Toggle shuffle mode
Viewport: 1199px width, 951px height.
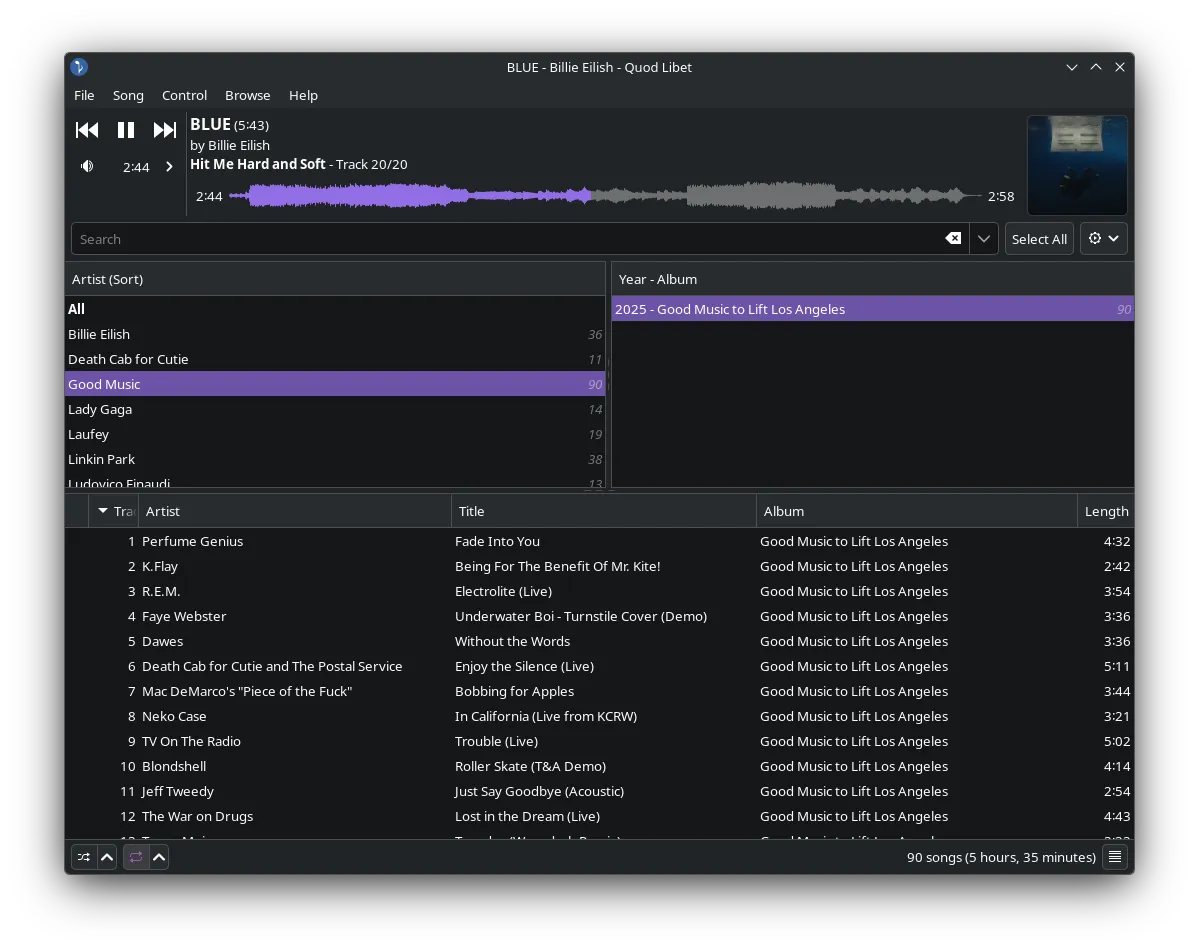tap(84, 858)
